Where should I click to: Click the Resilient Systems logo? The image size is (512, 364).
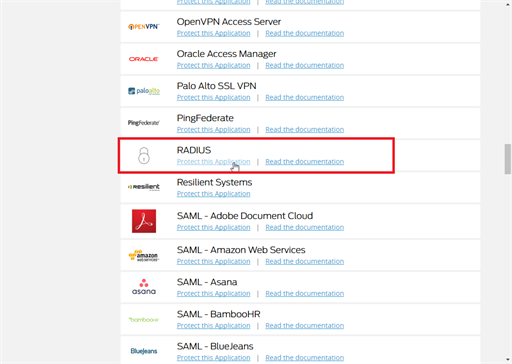pyautogui.click(x=144, y=187)
